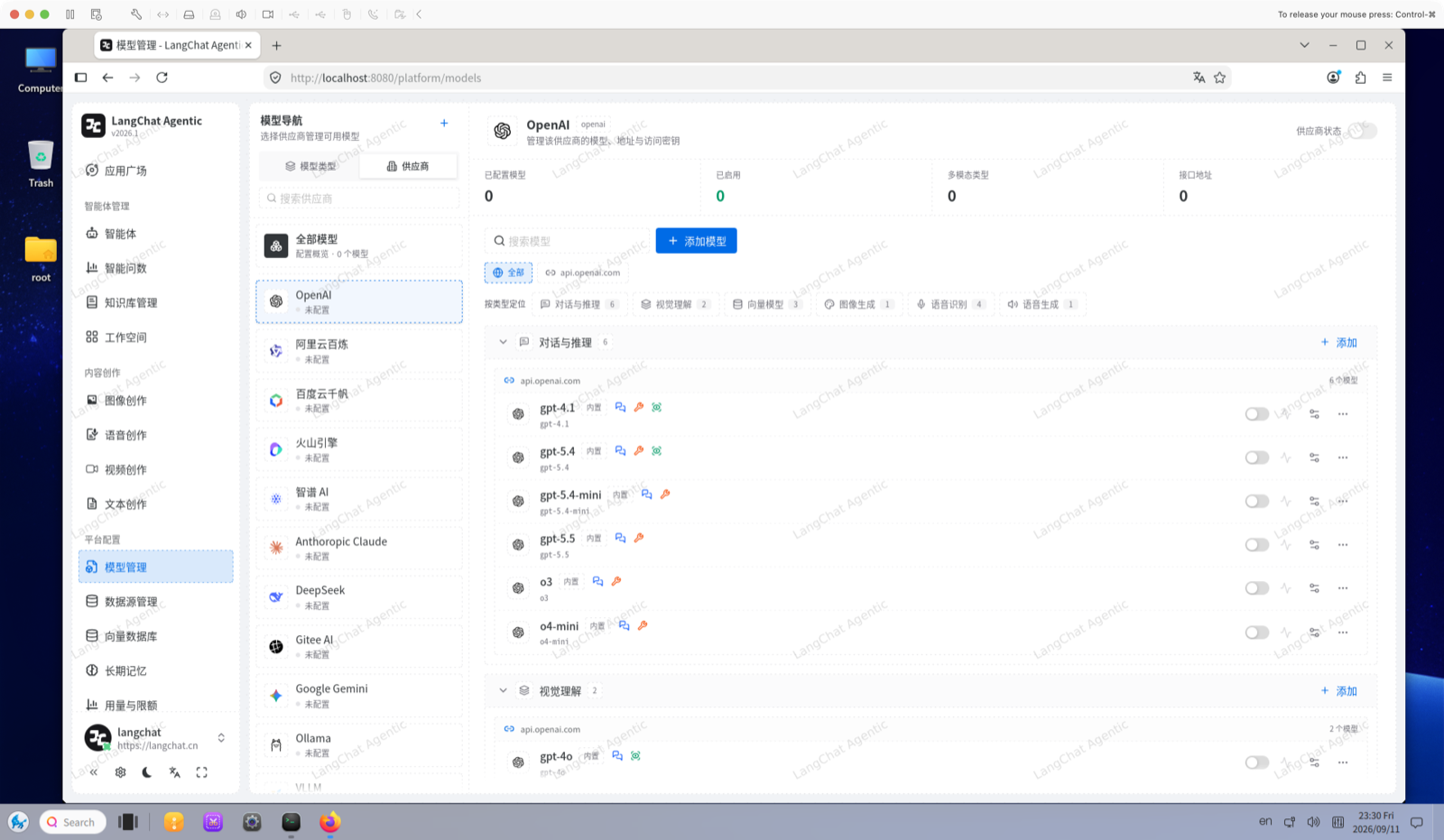Collapse the 视觉理解 model group

503,690
